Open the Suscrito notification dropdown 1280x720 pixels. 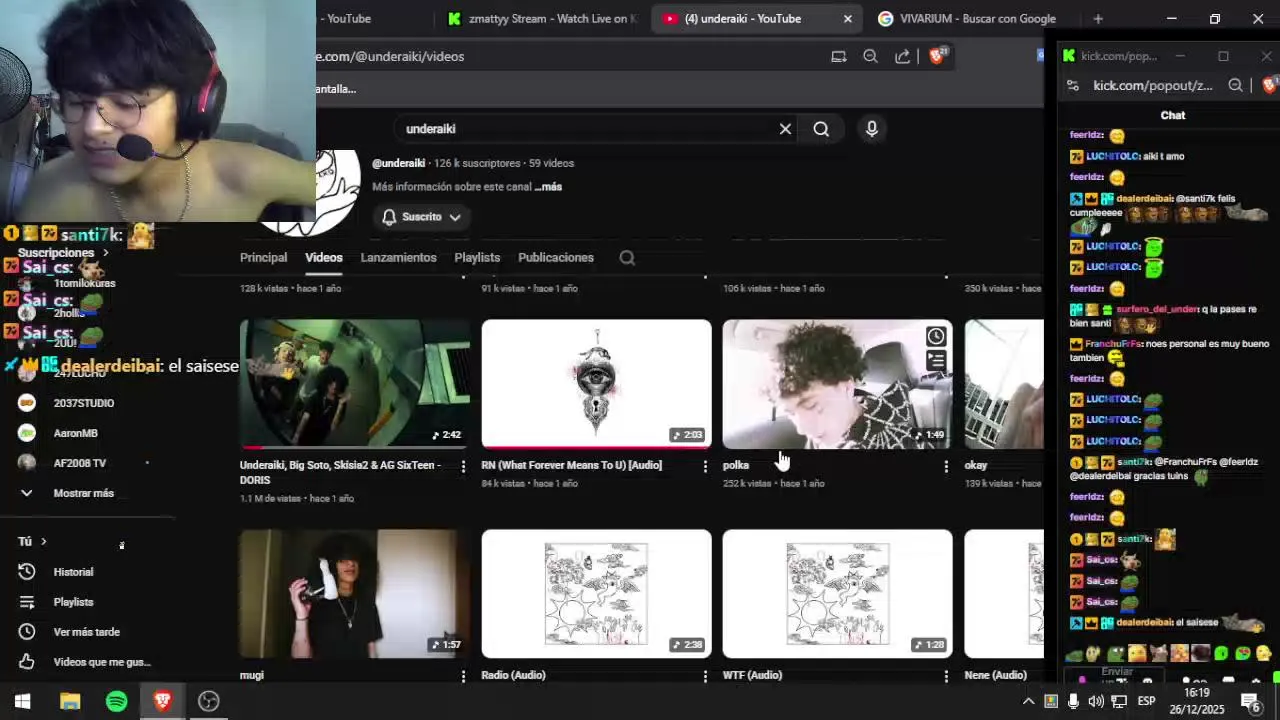(x=421, y=217)
